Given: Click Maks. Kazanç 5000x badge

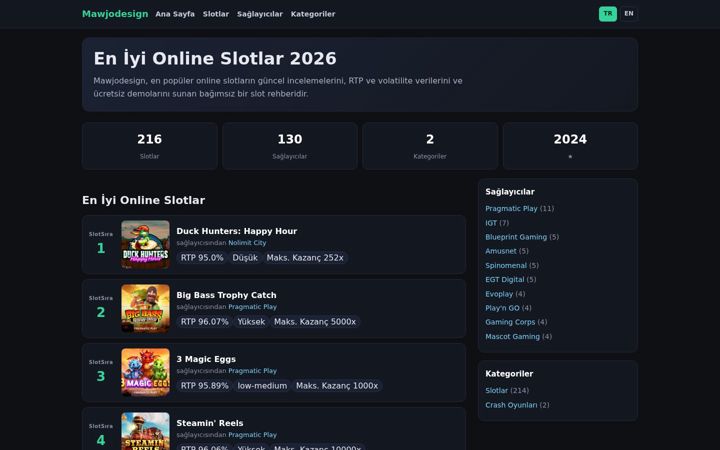Looking at the screenshot, I should tap(315, 322).
